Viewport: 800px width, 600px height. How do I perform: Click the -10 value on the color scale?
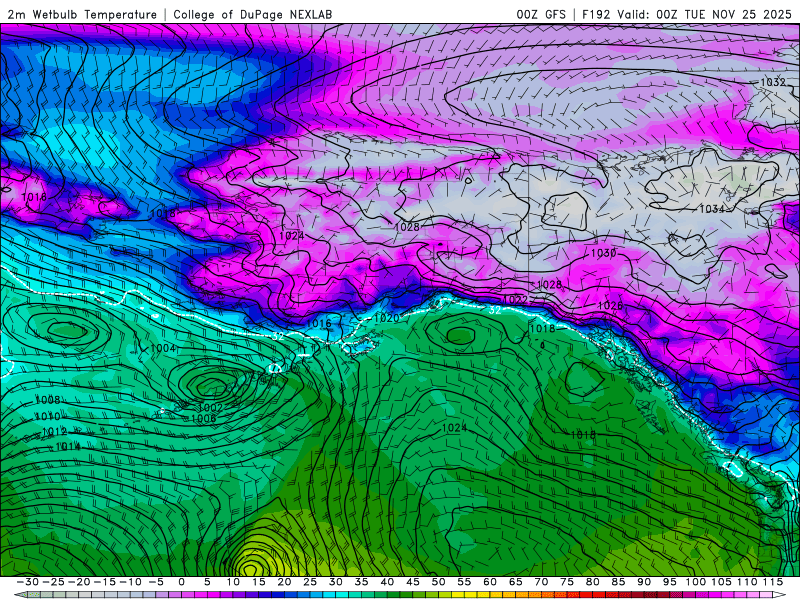(130, 582)
